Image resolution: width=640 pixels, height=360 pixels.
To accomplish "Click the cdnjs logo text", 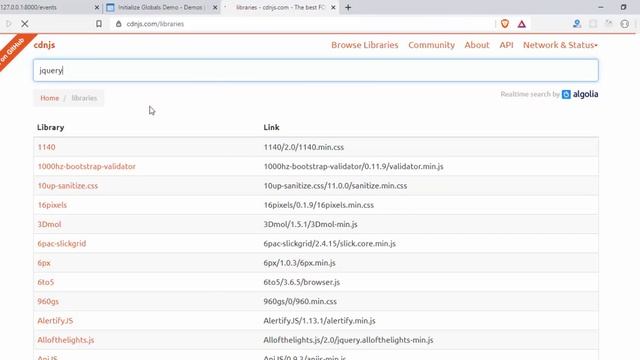I will pyautogui.click(x=44, y=45).
